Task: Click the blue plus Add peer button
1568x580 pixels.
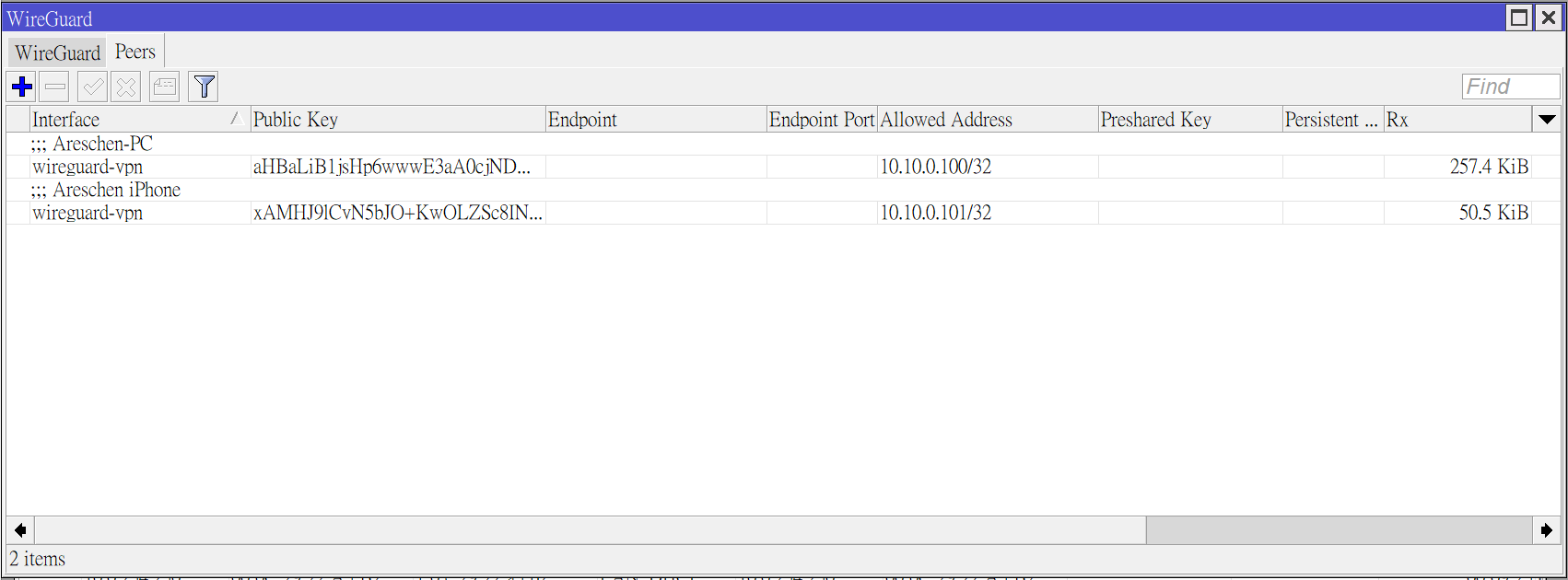Action: click(22, 87)
